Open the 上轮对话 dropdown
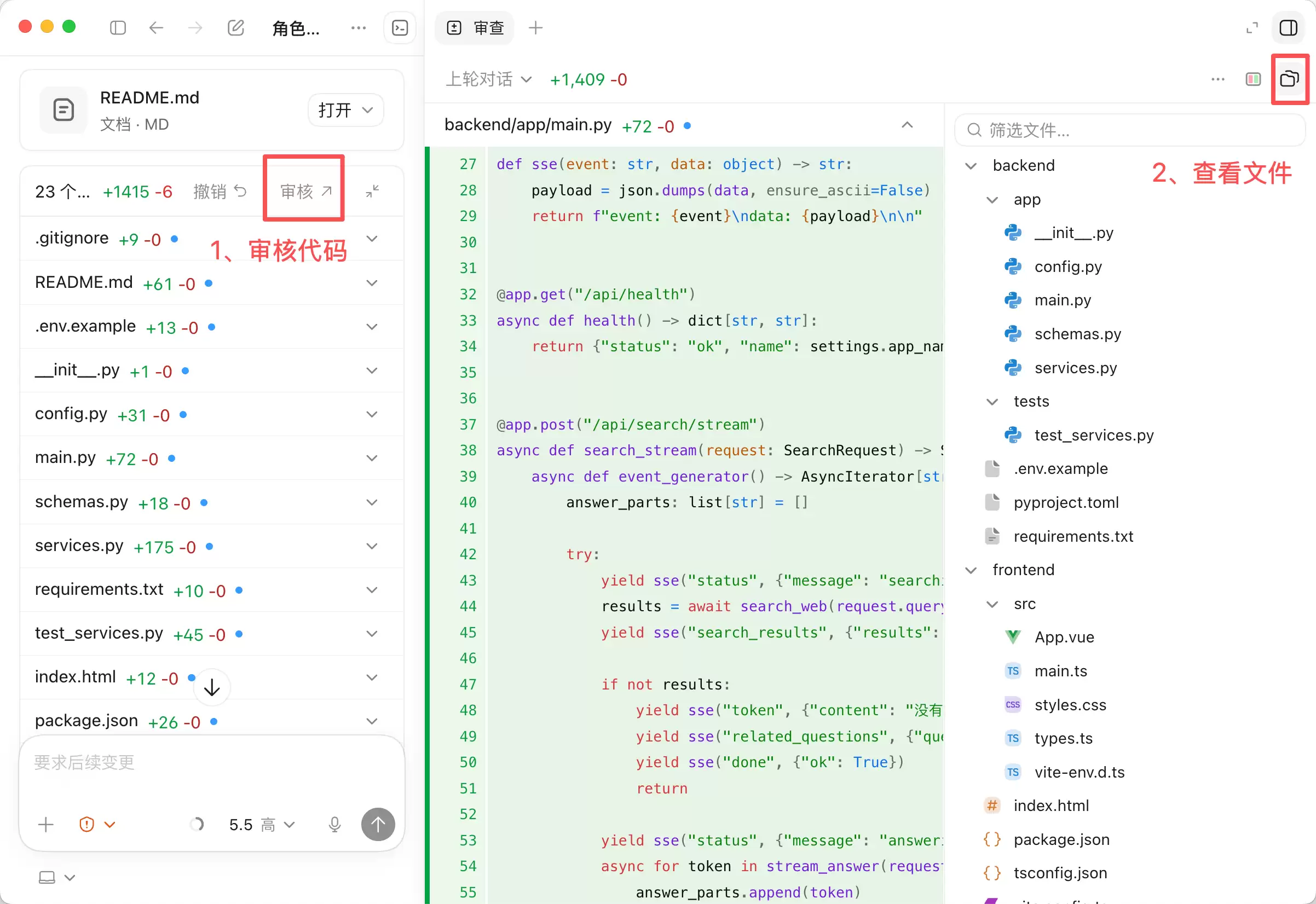Viewport: 1316px width, 904px height. coord(488,79)
